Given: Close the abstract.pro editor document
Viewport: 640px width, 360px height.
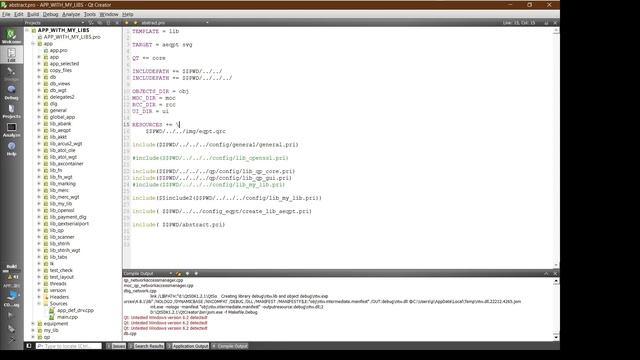Looking at the screenshot, I should pos(555,23).
